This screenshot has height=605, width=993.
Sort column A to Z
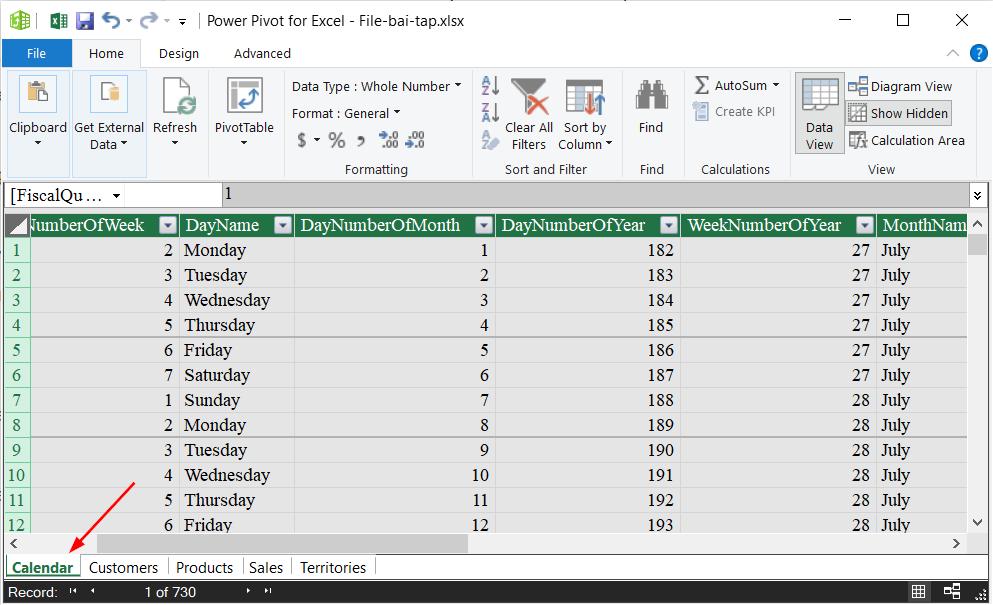click(490, 86)
